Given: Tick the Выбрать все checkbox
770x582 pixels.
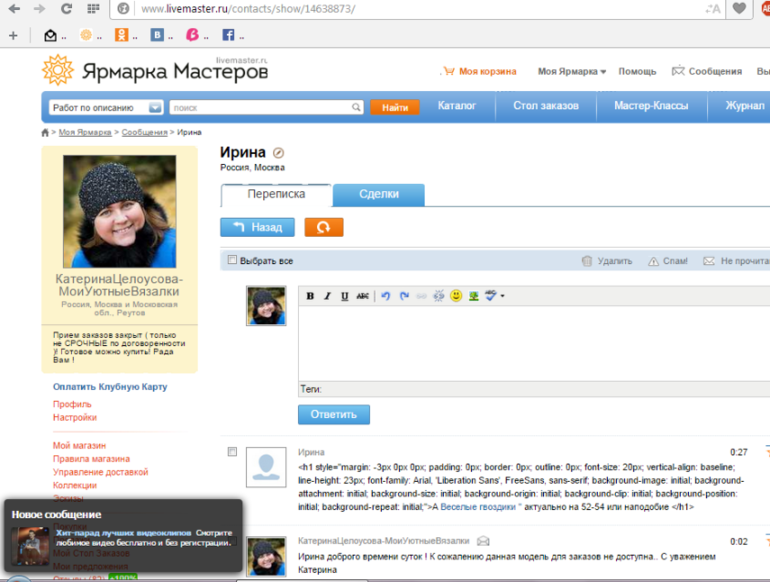Looking at the screenshot, I should click(x=232, y=260).
